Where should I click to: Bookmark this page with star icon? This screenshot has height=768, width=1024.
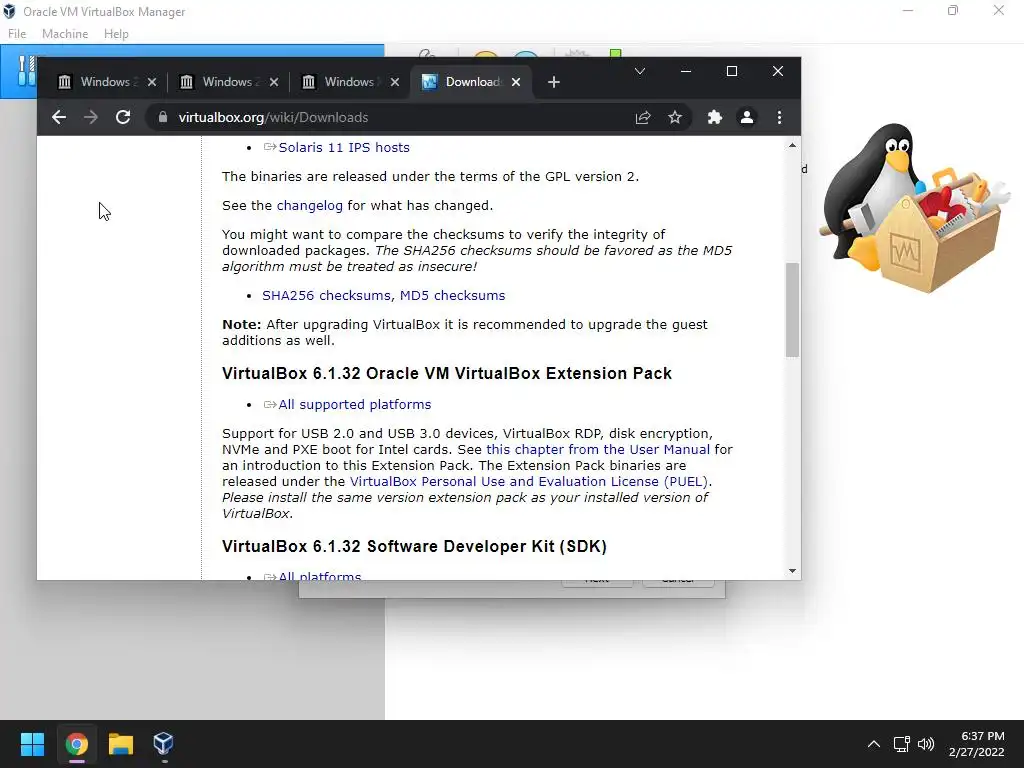coord(675,118)
